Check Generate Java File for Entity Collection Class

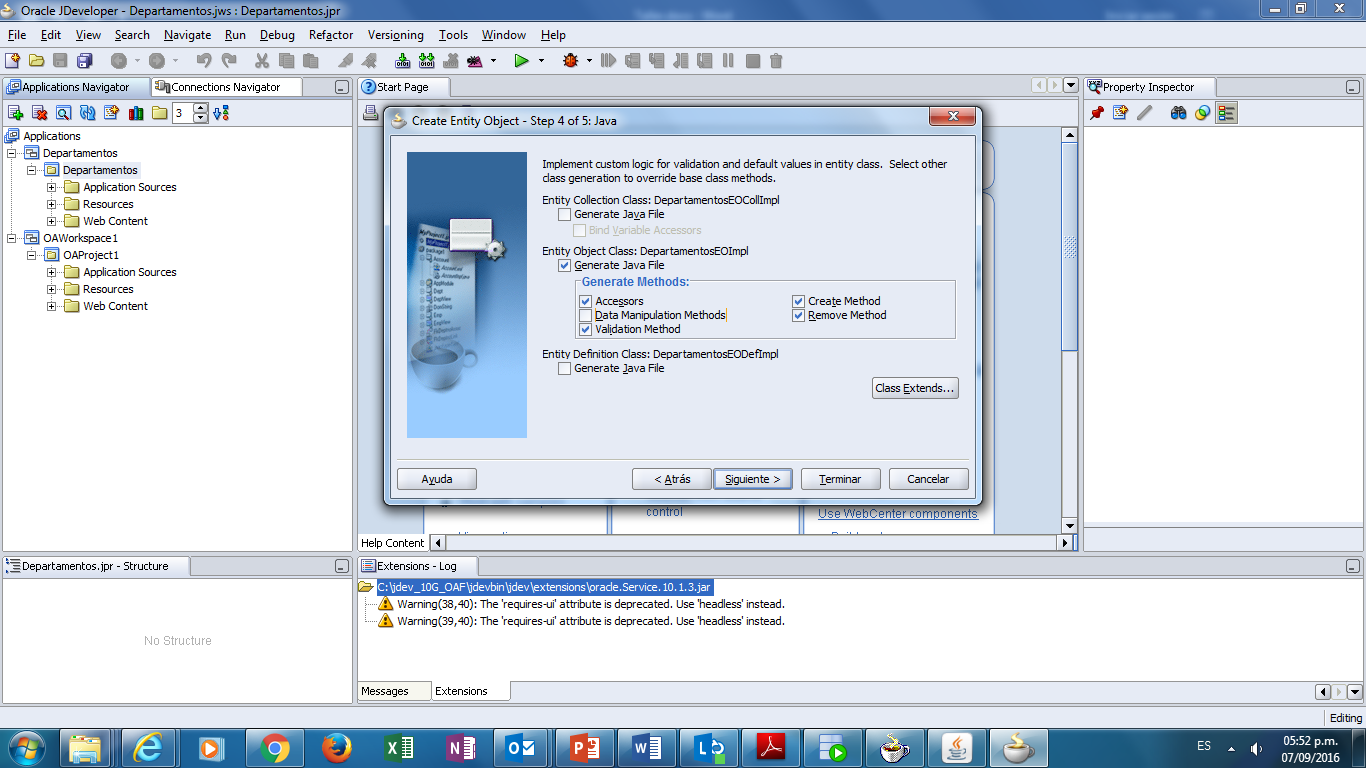tap(565, 214)
